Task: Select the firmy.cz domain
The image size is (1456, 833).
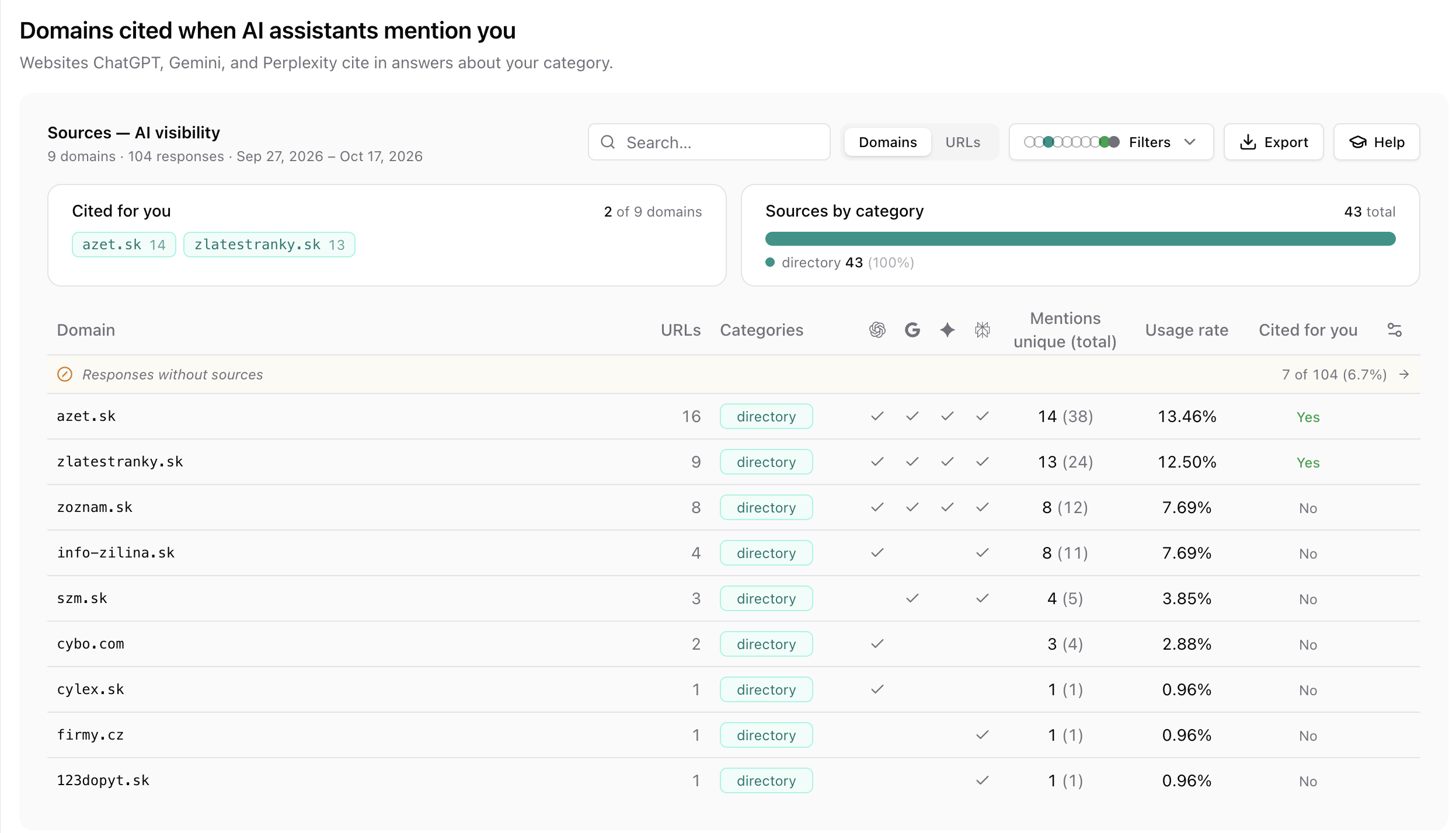Action: point(90,735)
